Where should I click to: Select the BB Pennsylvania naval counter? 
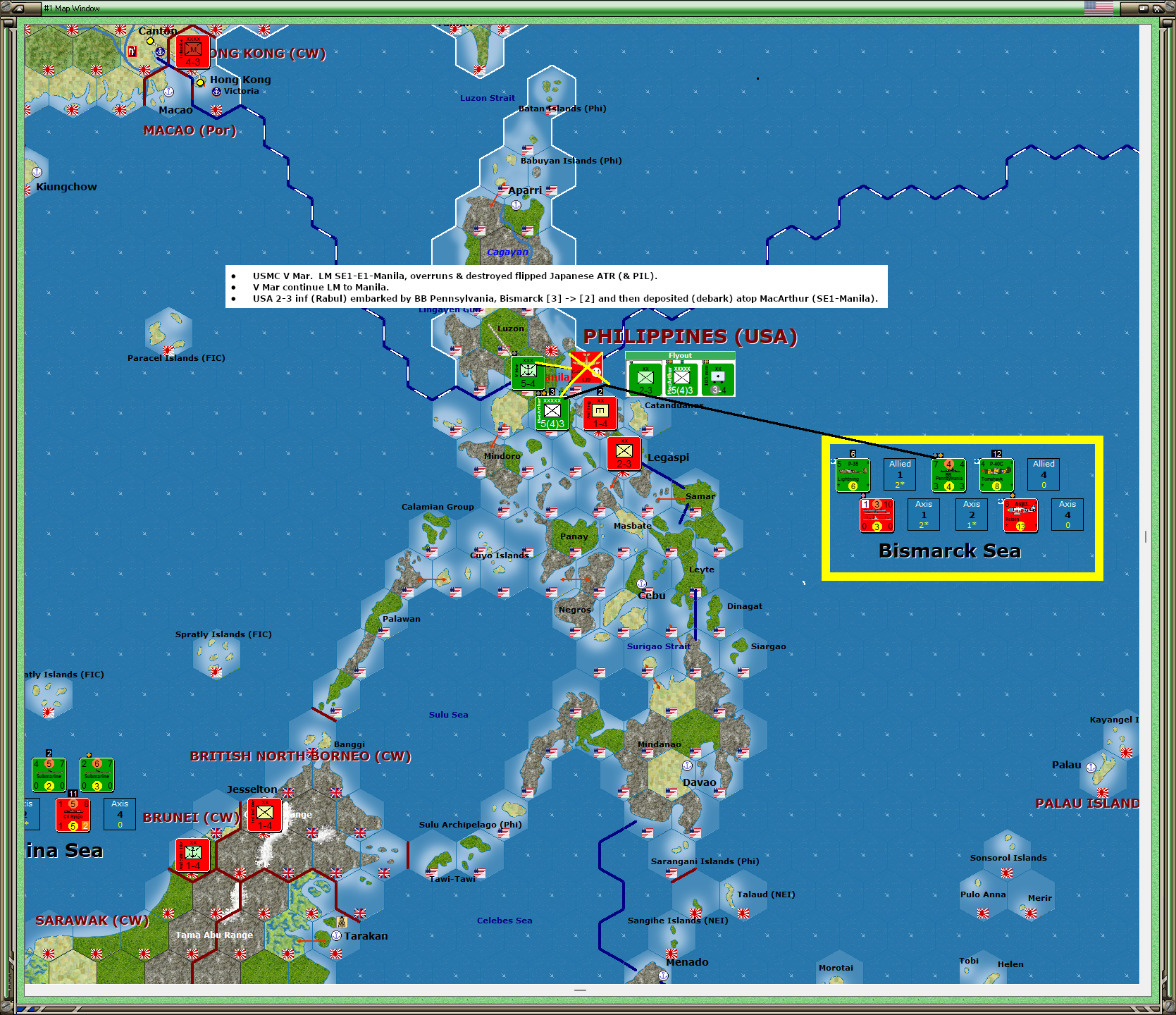click(x=948, y=475)
